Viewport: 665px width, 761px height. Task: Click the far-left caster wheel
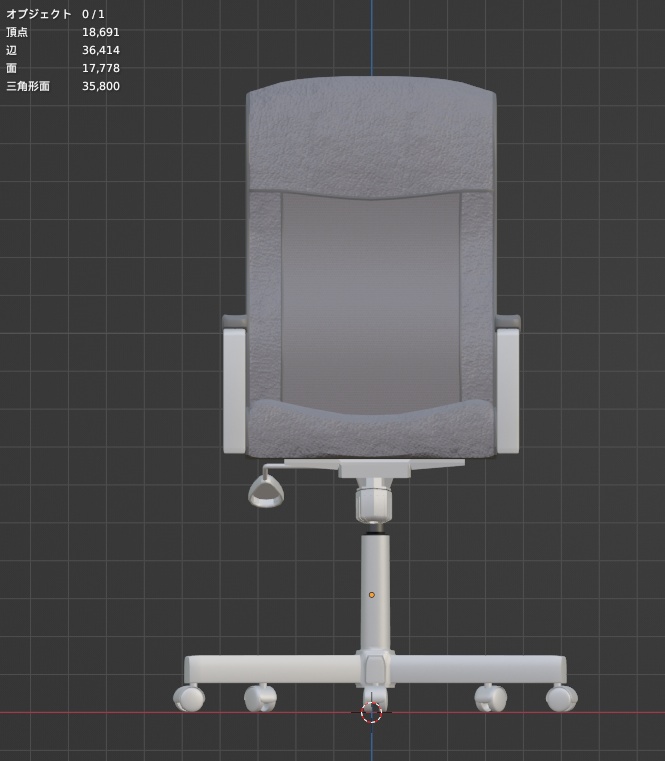pyautogui.click(x=189, y=698)
